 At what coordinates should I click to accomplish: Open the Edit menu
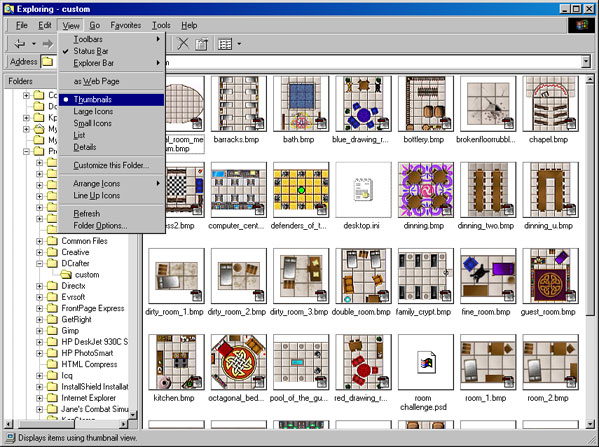[45, 26]
